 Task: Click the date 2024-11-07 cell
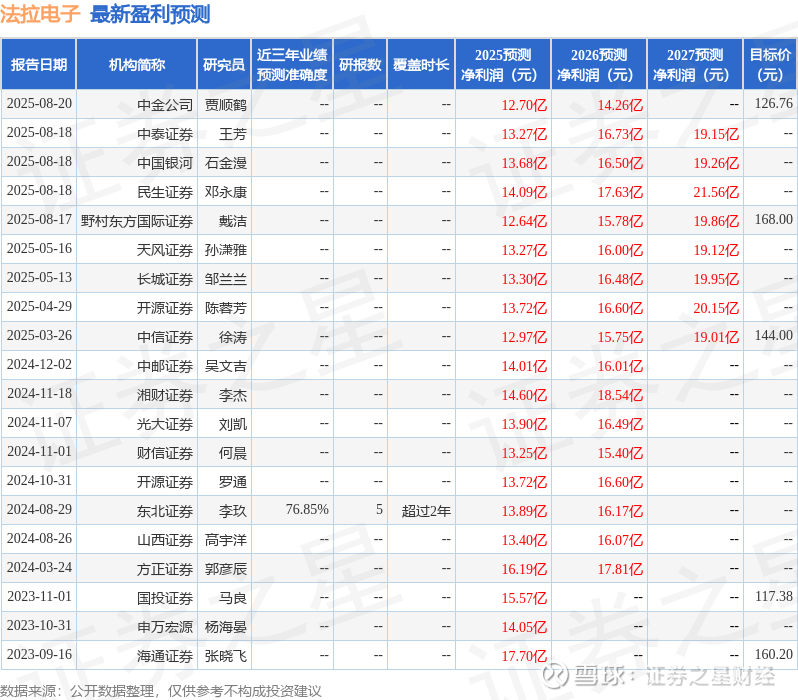39,423
